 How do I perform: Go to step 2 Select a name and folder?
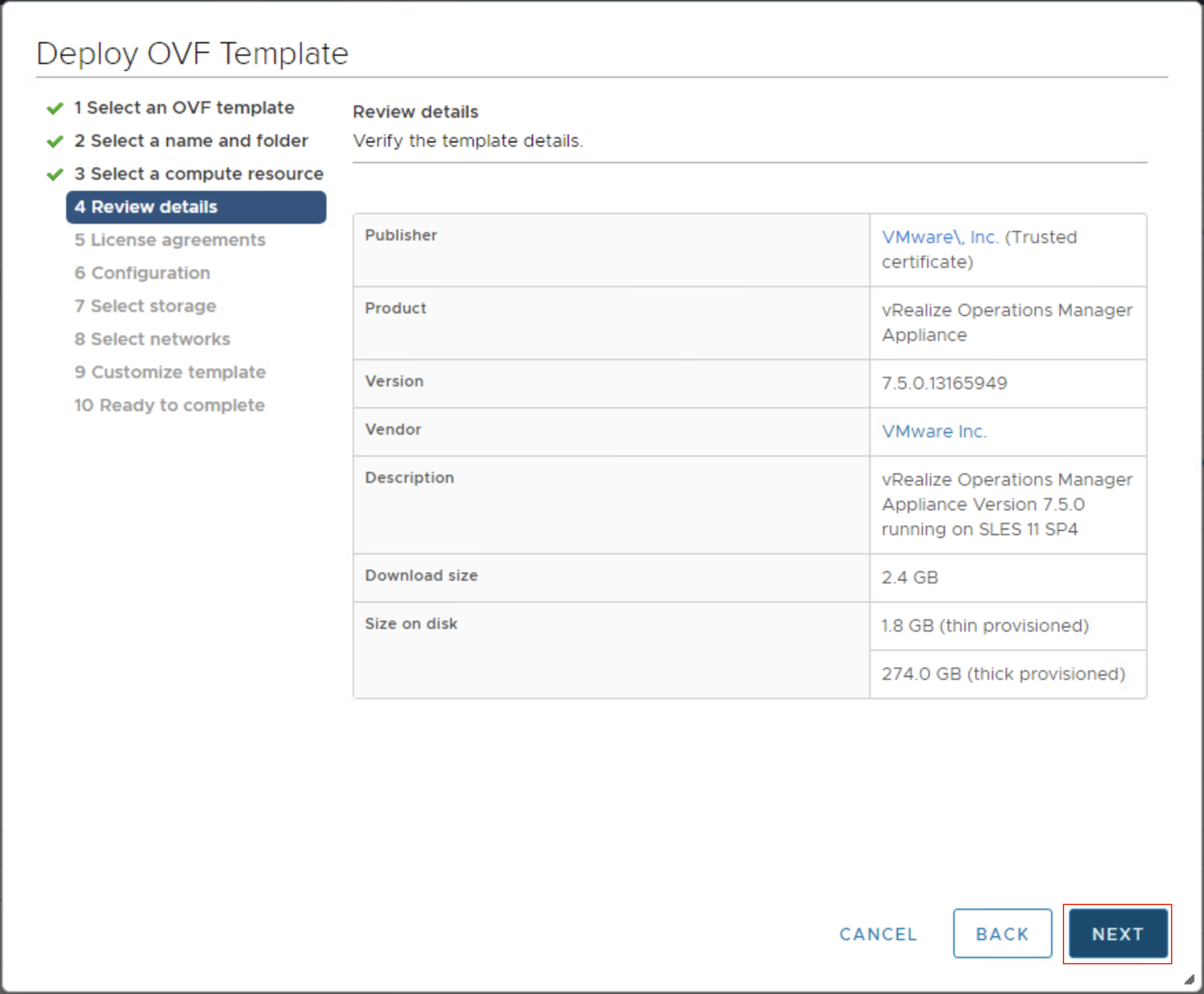point(191,141)
